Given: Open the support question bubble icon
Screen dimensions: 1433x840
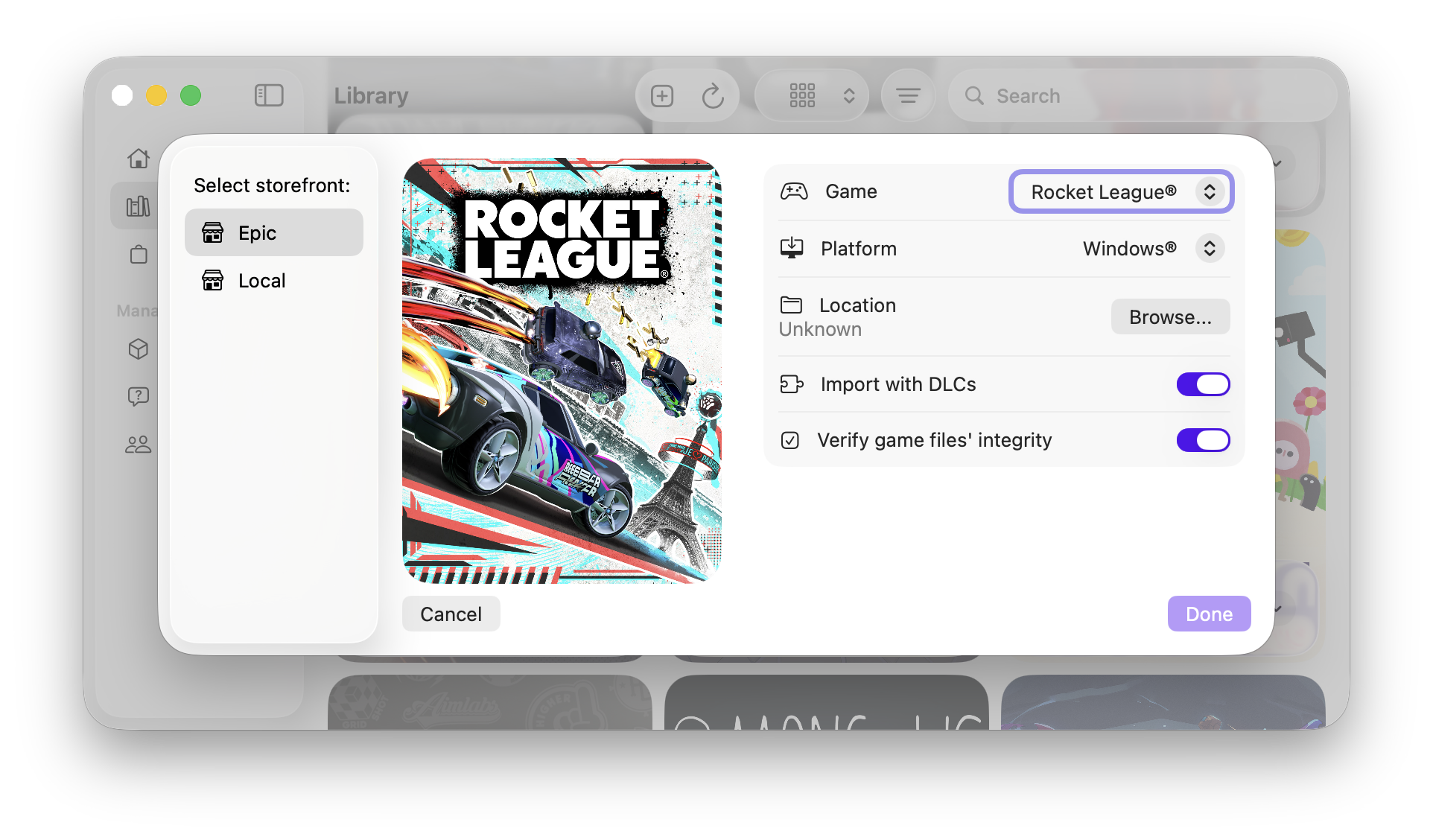Looking at the screenshot, I should coord(139,396).
